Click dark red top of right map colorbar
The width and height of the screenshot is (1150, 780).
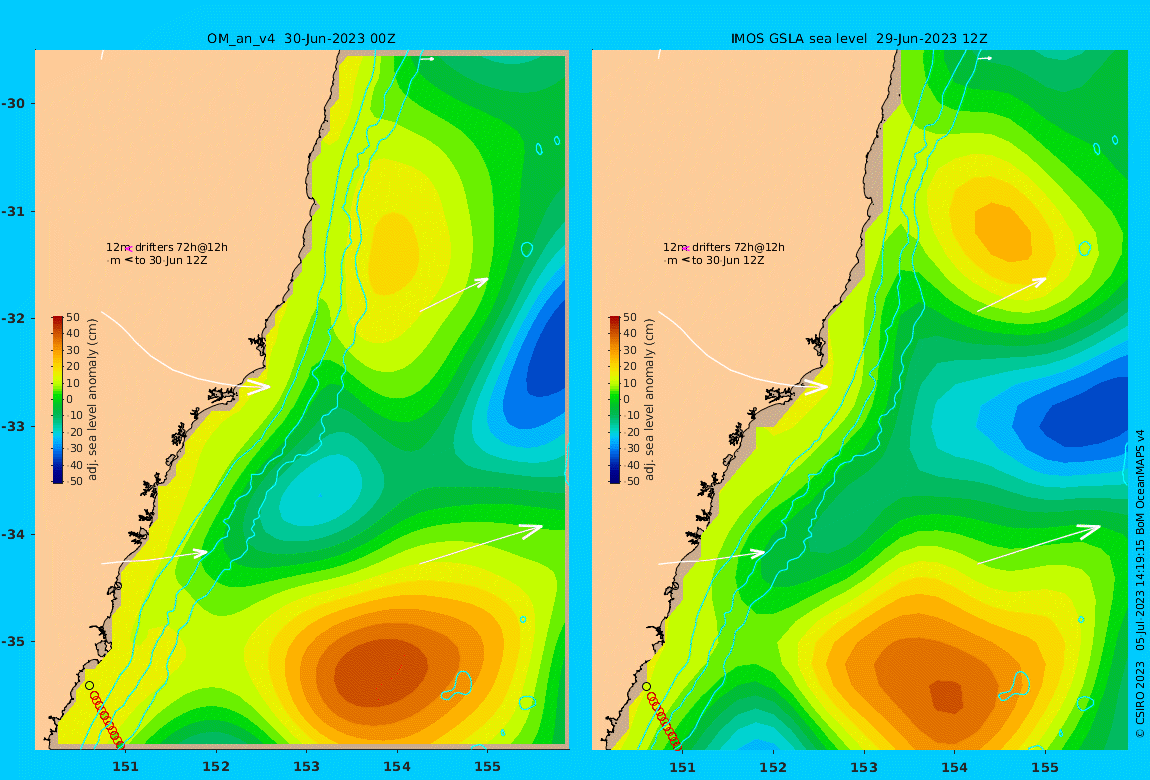coord(615,320)
